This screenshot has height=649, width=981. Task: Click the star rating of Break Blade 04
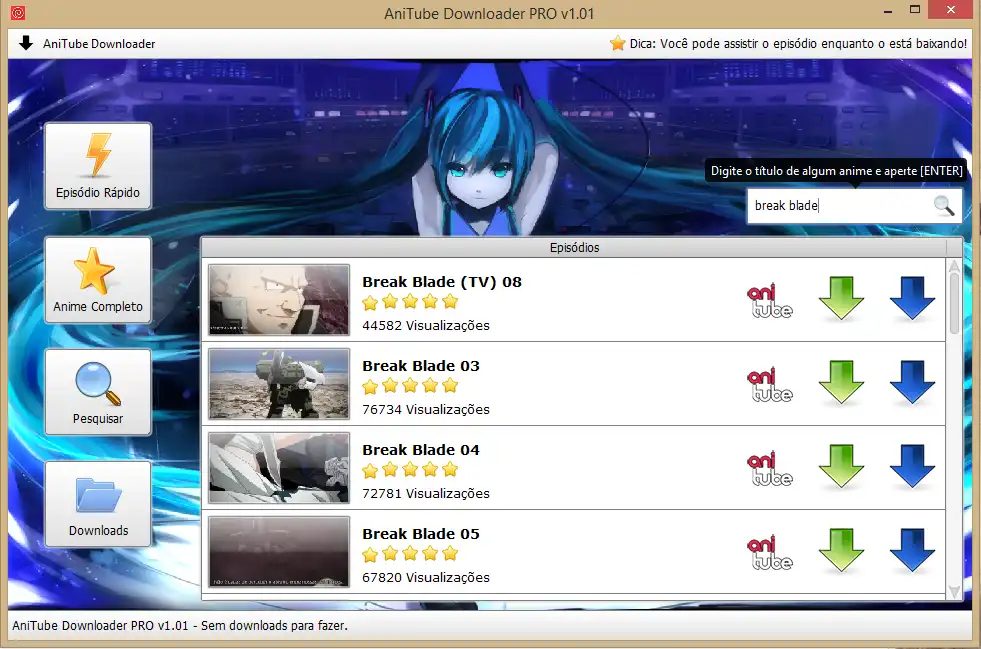coord(410,470)
